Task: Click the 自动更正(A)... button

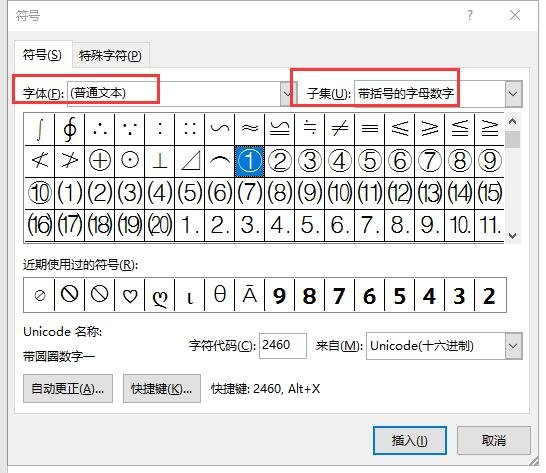Action: pyautogui.click(x=68, y=389)
